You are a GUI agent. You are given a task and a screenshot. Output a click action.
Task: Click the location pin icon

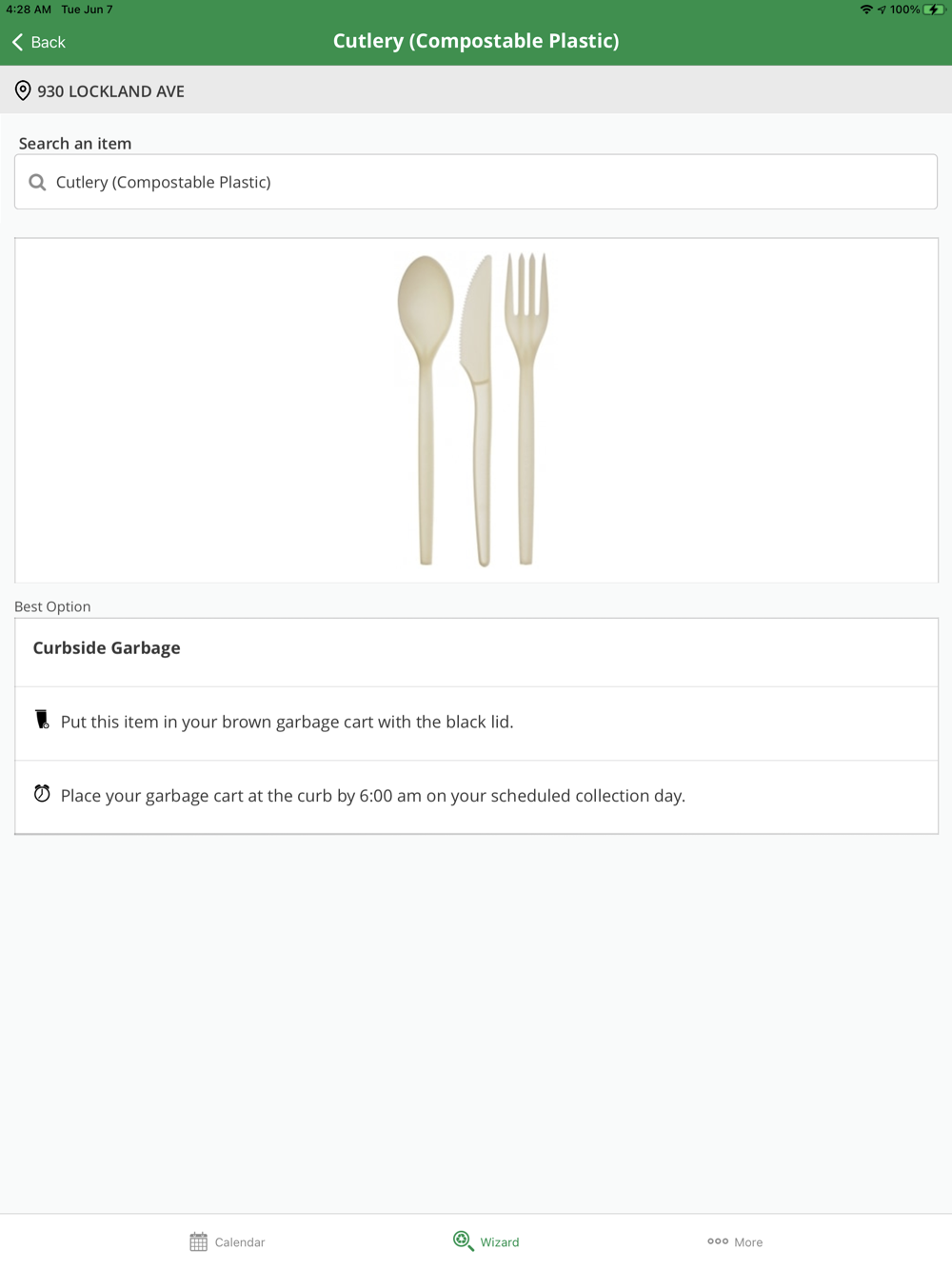(x=23, y=91)
